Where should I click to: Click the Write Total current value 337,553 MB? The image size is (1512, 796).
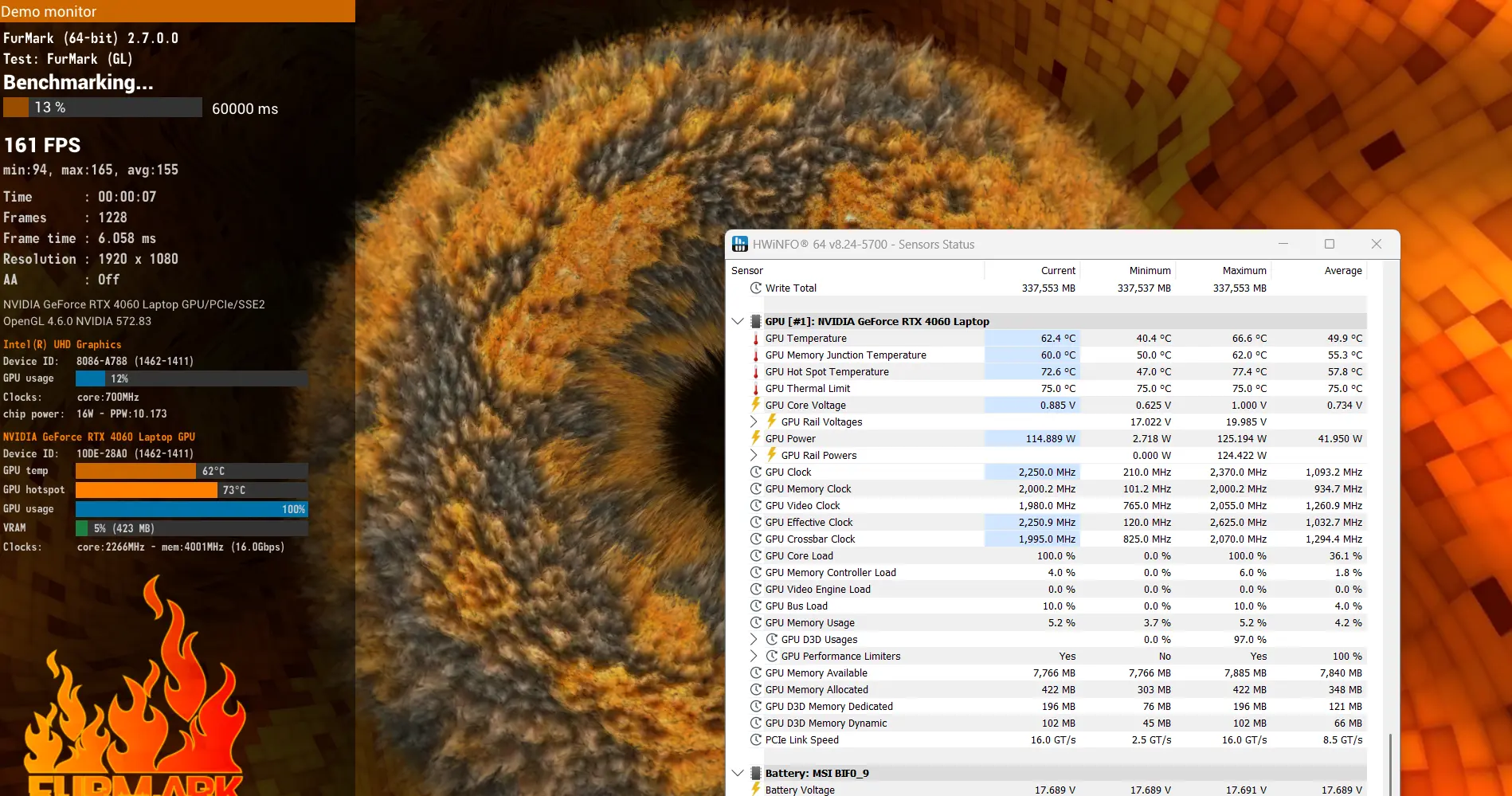coord(1048,288)
